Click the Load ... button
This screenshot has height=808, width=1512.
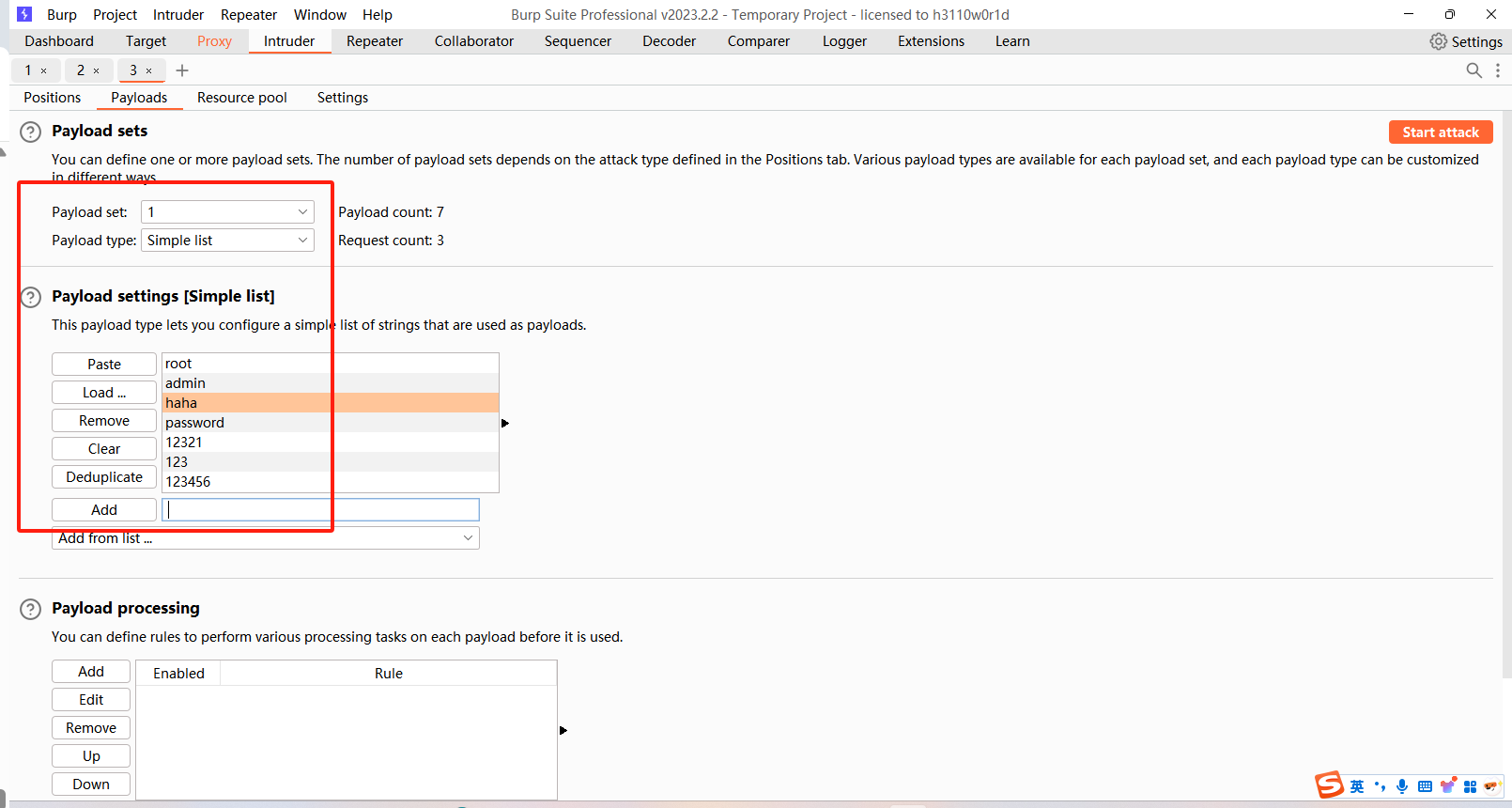[x=104, y=393]
